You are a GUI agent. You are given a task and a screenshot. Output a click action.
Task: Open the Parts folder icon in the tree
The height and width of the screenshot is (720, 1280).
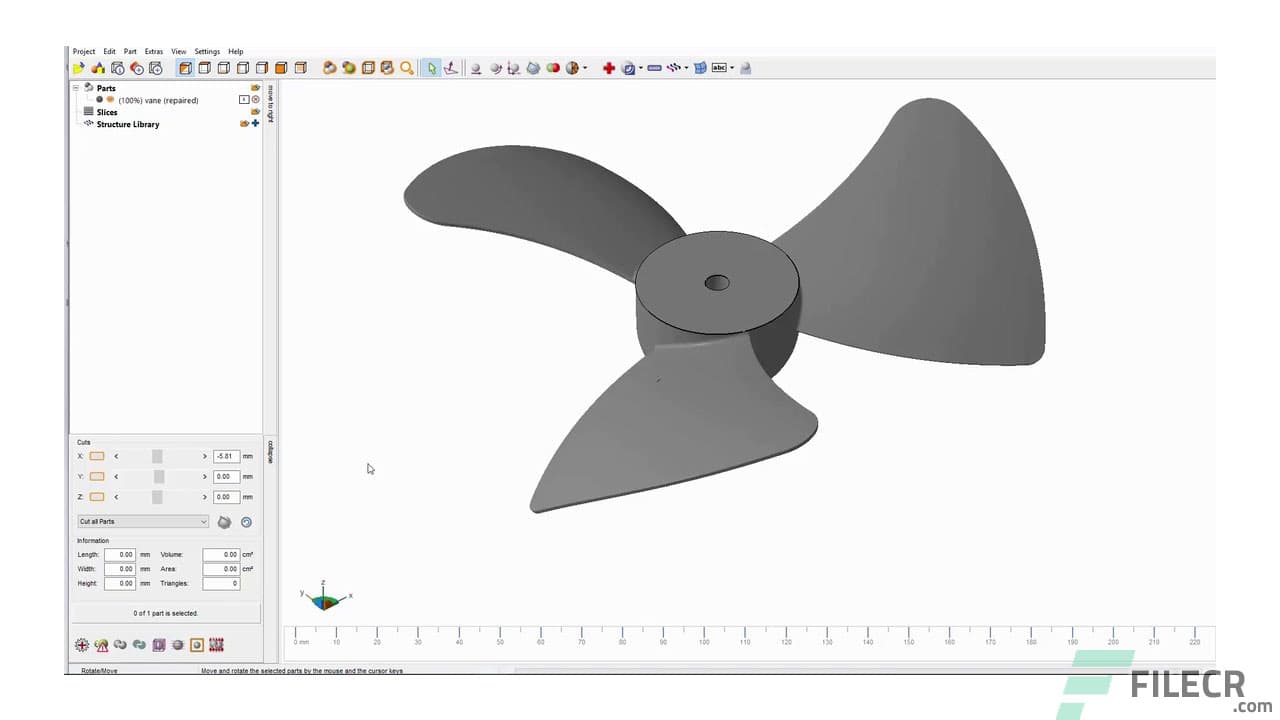click(x=255, y=88)
